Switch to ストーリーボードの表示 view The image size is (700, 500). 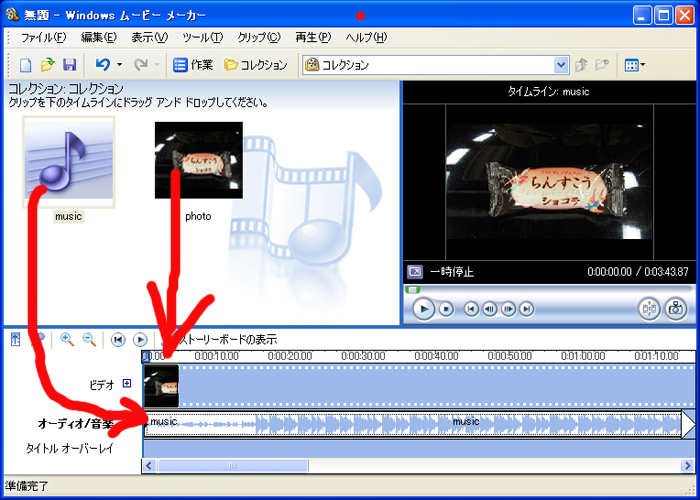[x=219, y=340]
